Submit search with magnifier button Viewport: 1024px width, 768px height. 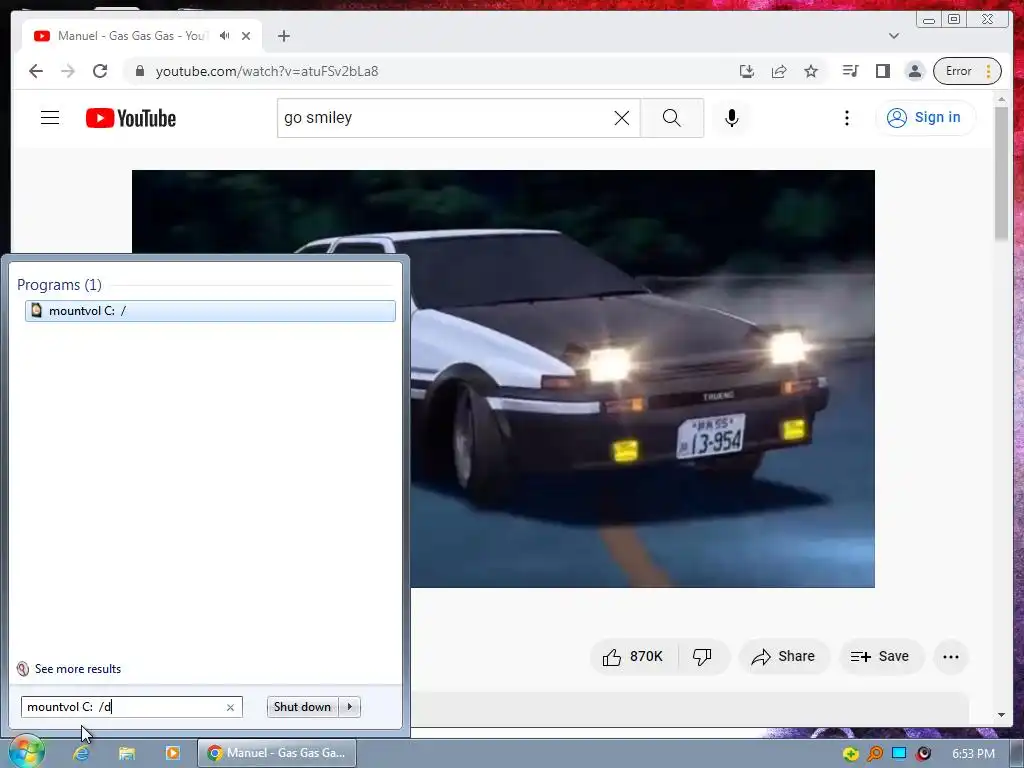click(672, 118)
